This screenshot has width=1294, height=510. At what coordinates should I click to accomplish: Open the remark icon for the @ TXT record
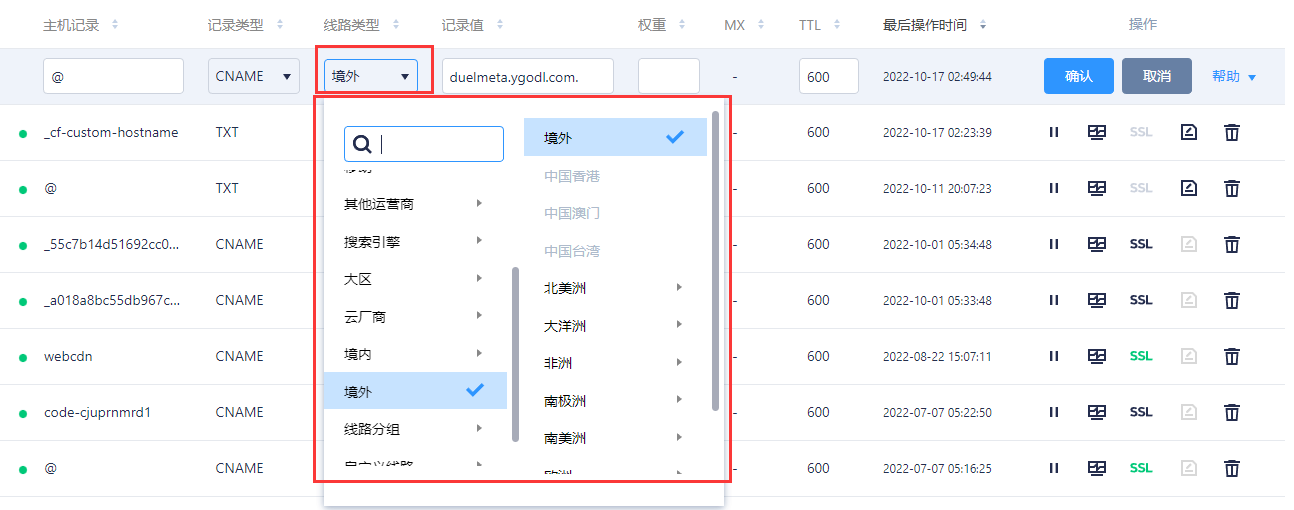point(1189,188)
